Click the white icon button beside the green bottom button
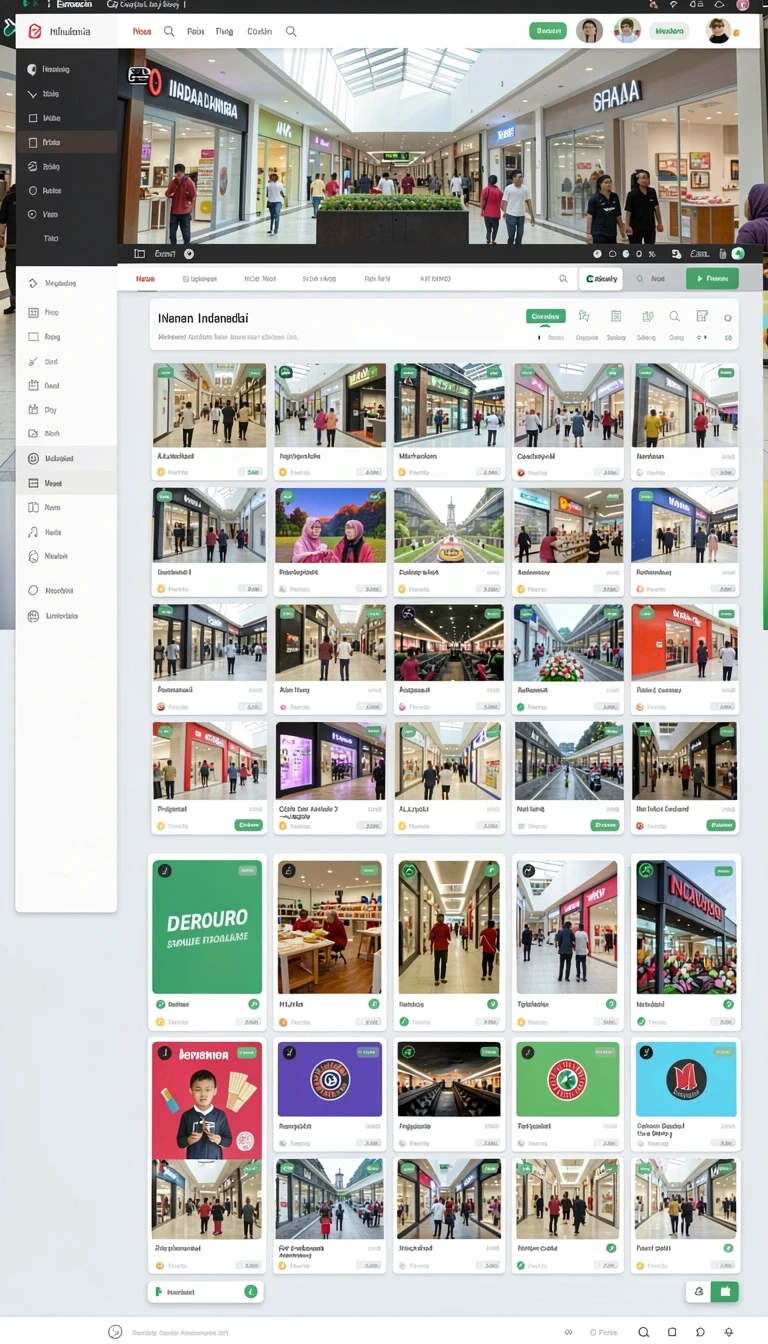This screenshot has height=1344, width=768. coord(699,1292)
